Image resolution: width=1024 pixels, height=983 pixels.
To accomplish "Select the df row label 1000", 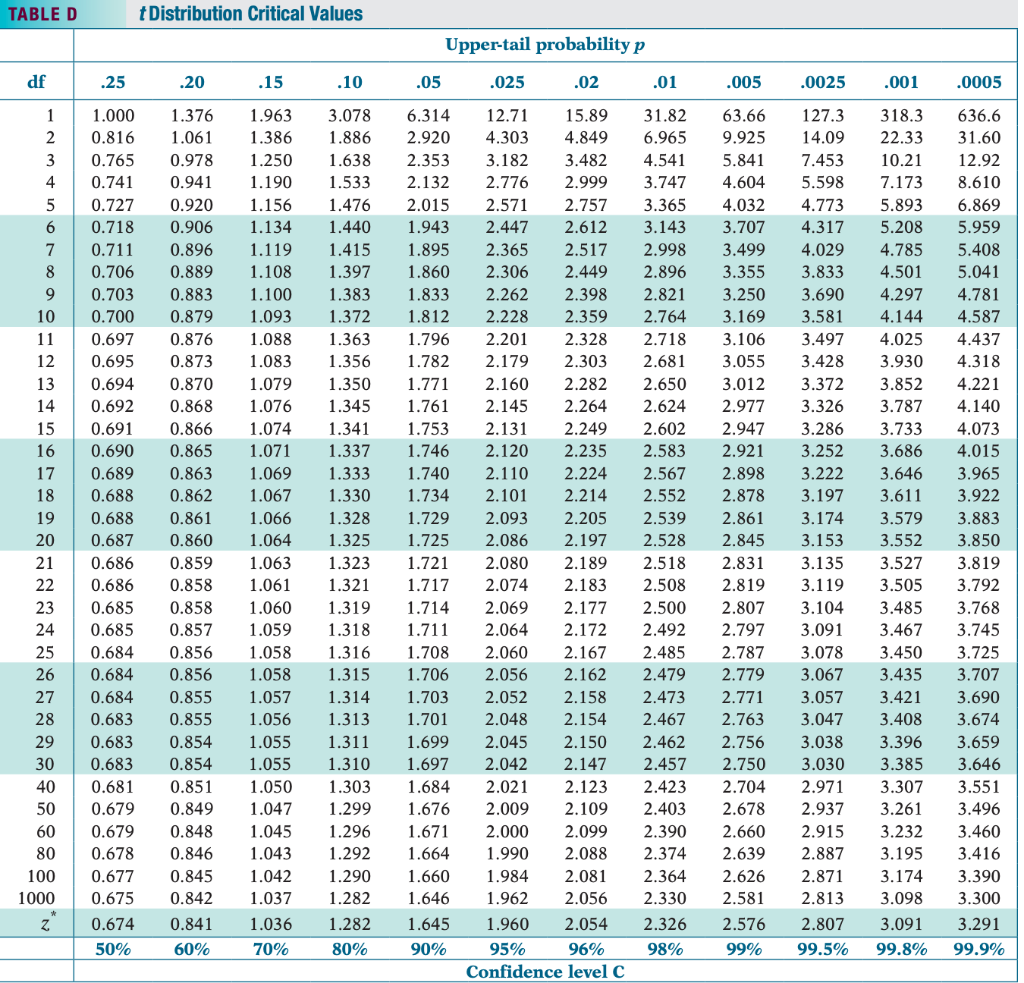I will [37, 899].
